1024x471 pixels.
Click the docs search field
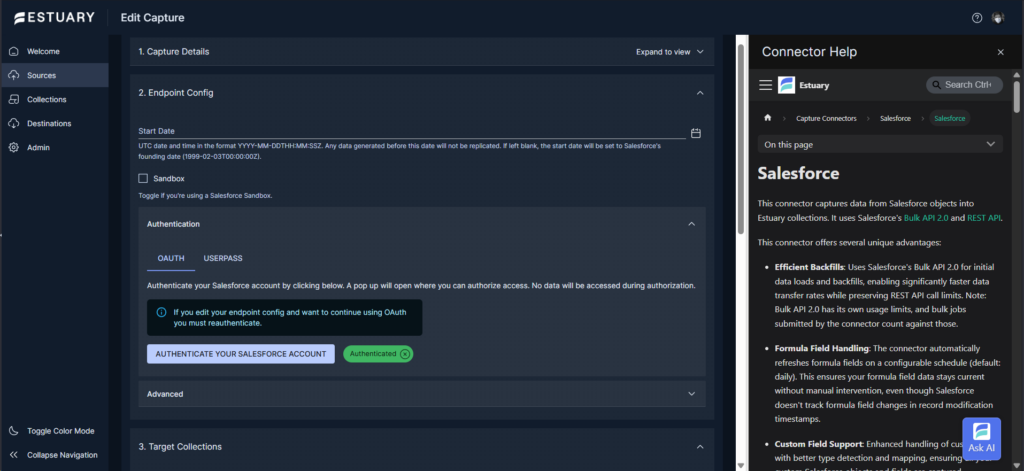(964, 85)
